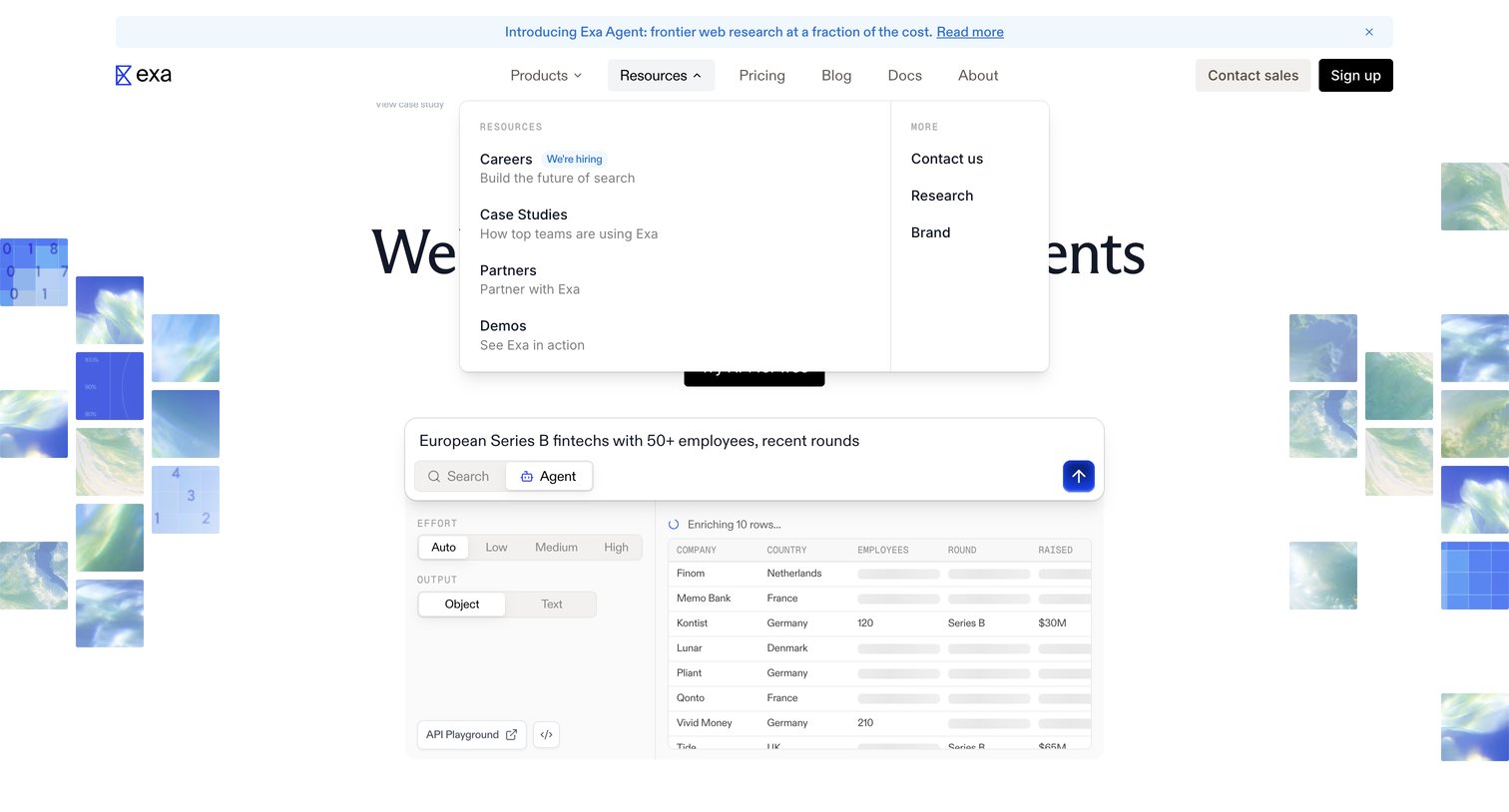The height and width of the screenshot is (812, 1509).
Task: Switch to Search mode toggle
Action: (459, 476)
